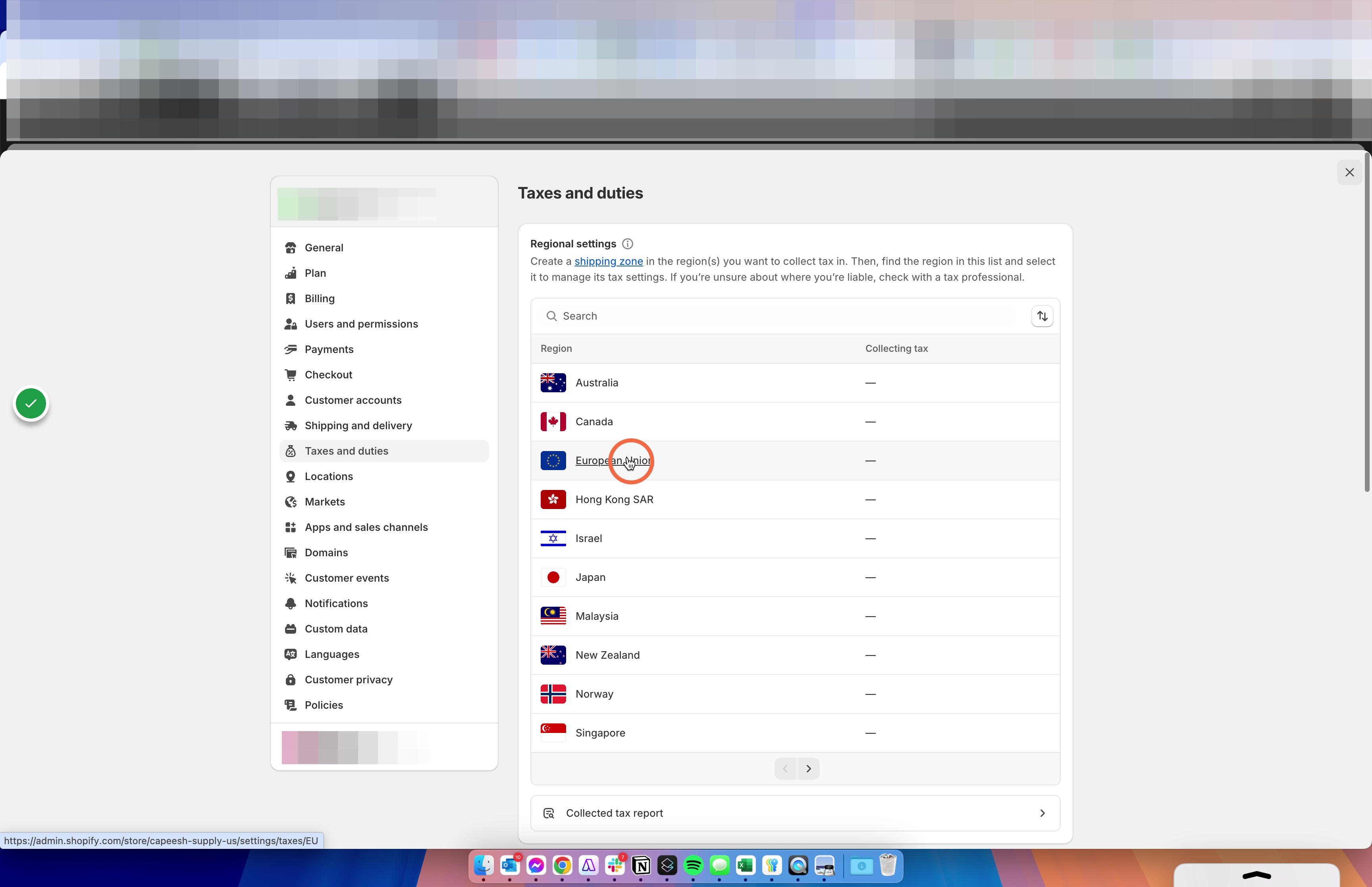The height and width of the screenshot is (887, 1372).
Task: Open Notion from the Dock
Action: coord(641,865)
